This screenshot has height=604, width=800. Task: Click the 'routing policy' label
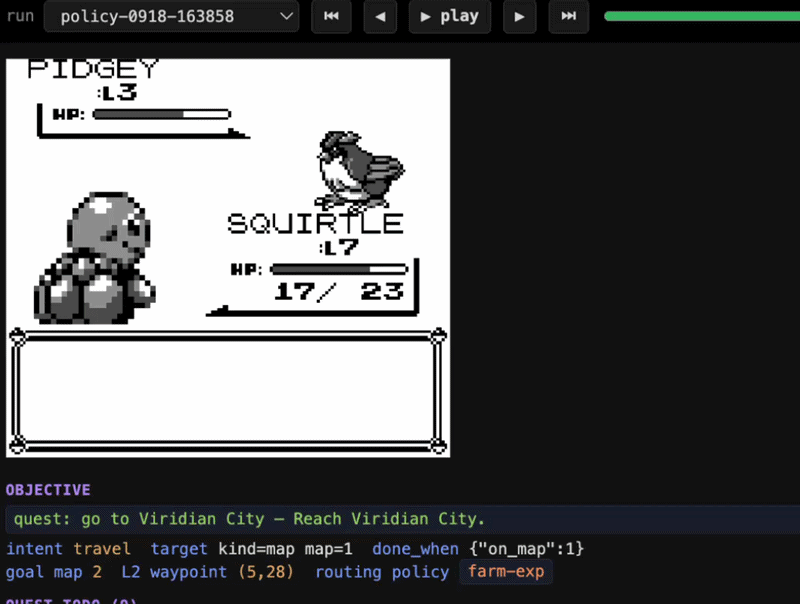click(x=382, y=572)
